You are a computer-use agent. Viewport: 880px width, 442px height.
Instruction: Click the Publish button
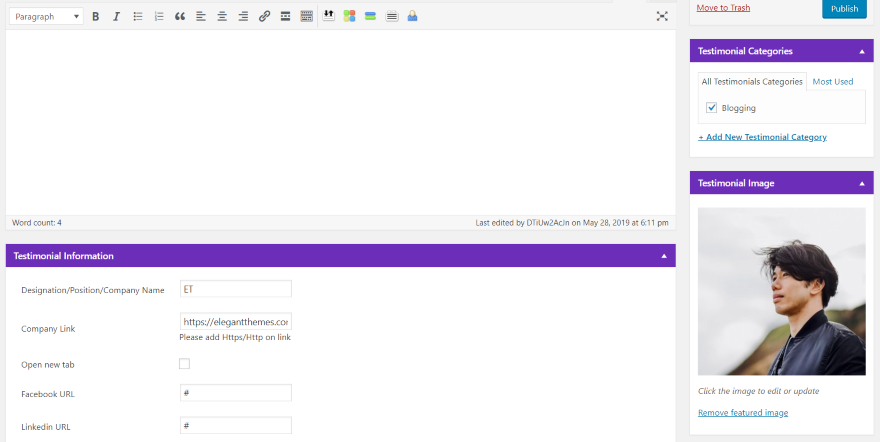(844, 8)
